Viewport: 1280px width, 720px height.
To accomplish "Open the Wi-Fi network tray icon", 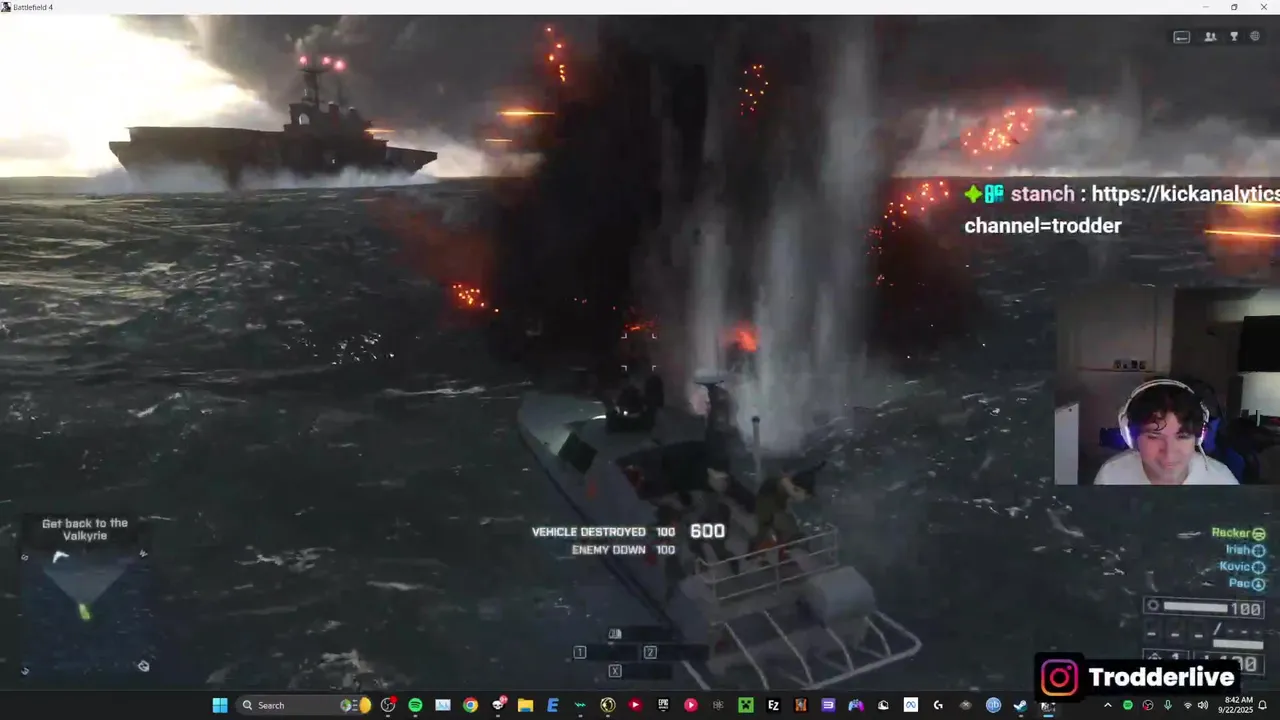I will click(x=1188, y=705).
